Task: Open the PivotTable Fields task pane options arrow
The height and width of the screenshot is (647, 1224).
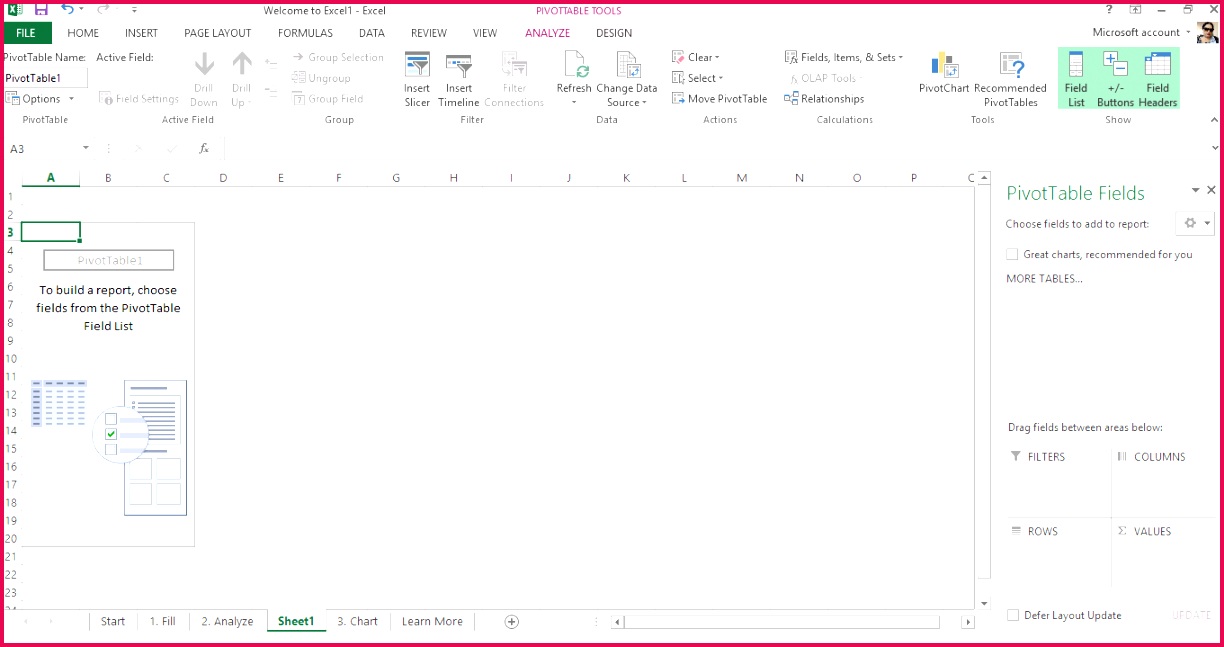Action: (x=1195, y=190)
